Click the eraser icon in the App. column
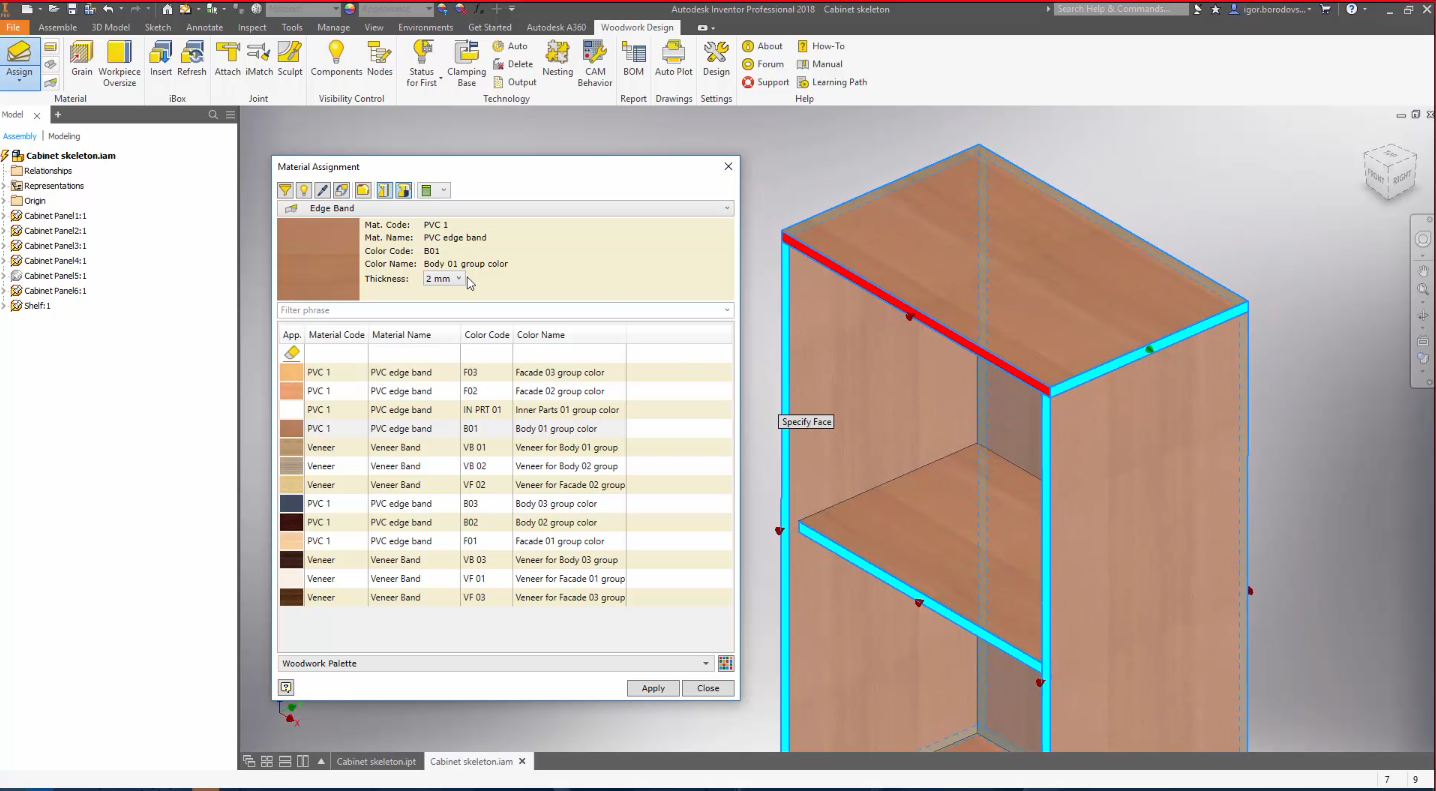The image size is (1436, 791). pyautogui.click(x=291, y=353)
